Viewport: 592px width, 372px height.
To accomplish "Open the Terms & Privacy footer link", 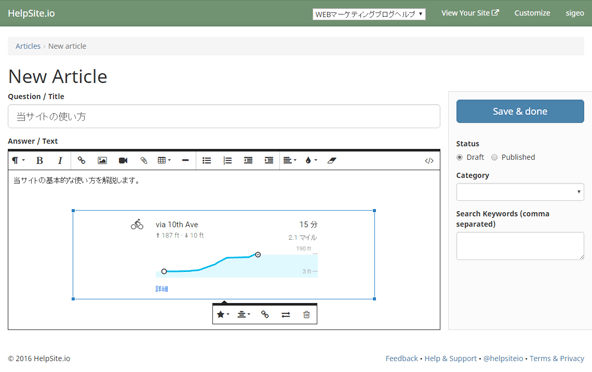I will point(557,358).
